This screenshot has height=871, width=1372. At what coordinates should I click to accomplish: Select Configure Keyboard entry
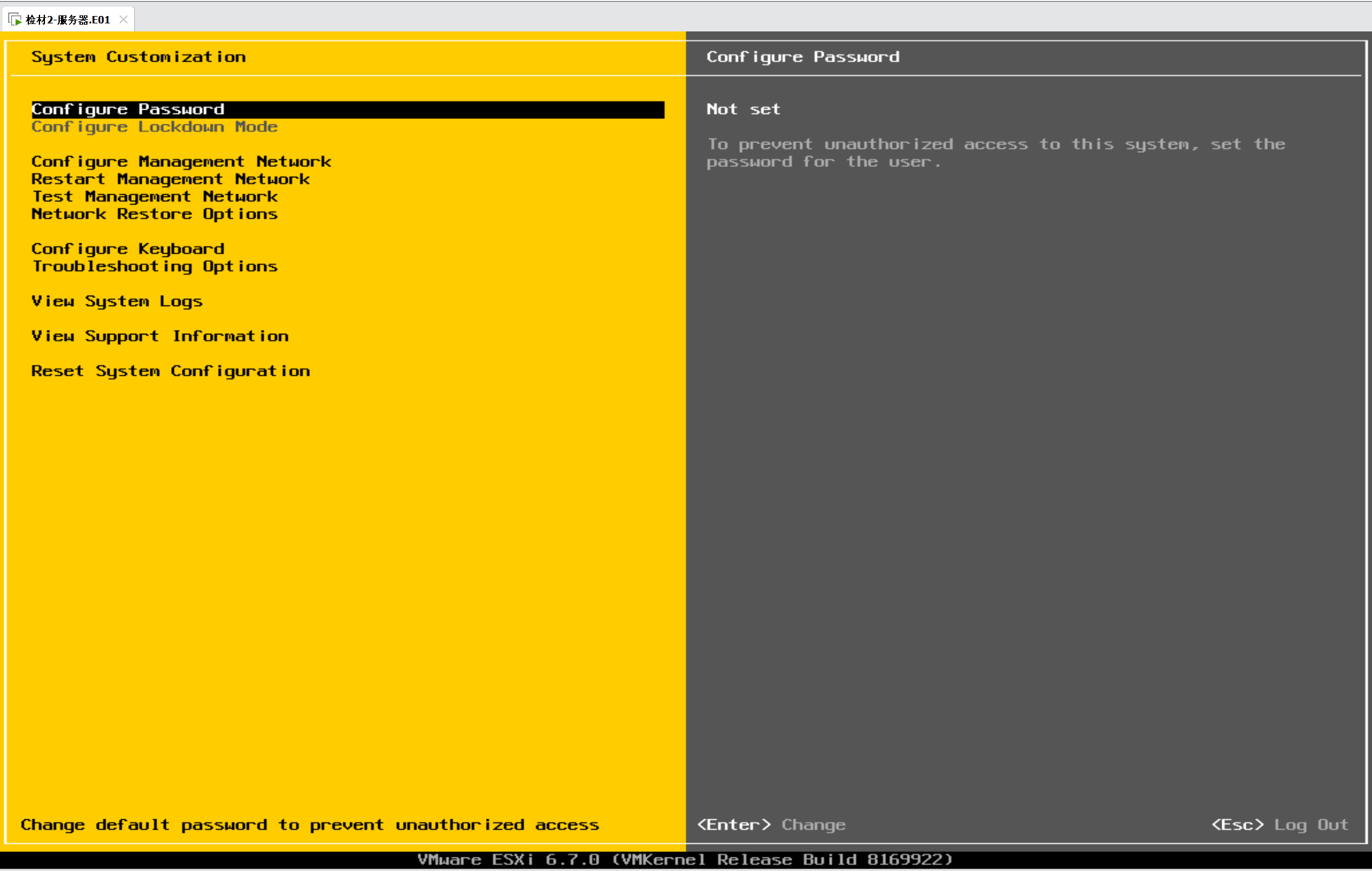(128, 249)
